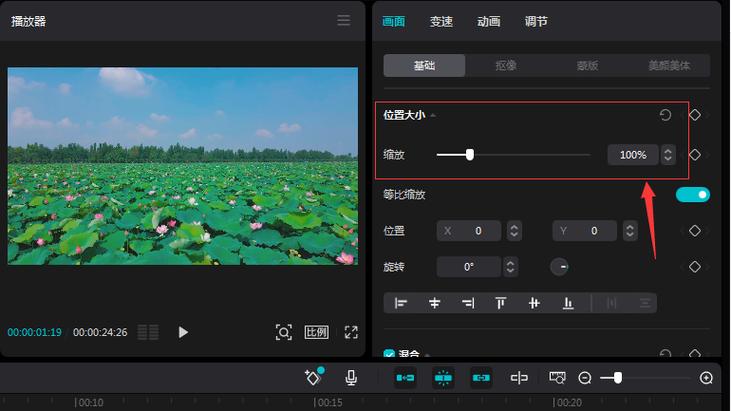Add keyframe for 位置 position
731x411 pixels.
click(x=695, y=231)
